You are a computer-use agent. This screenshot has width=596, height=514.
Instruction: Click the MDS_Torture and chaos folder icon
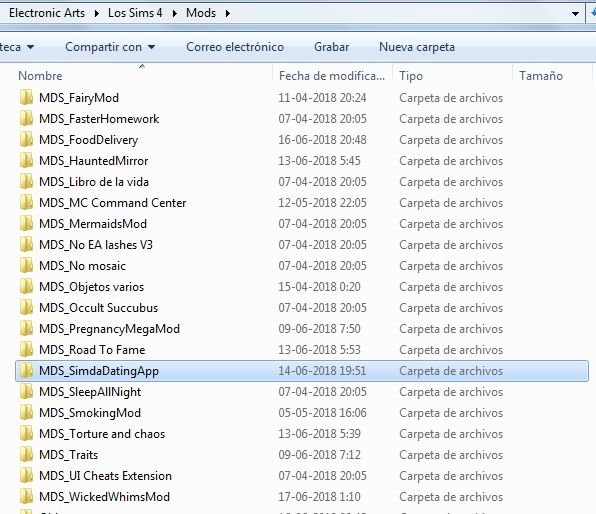coord(26,433)
